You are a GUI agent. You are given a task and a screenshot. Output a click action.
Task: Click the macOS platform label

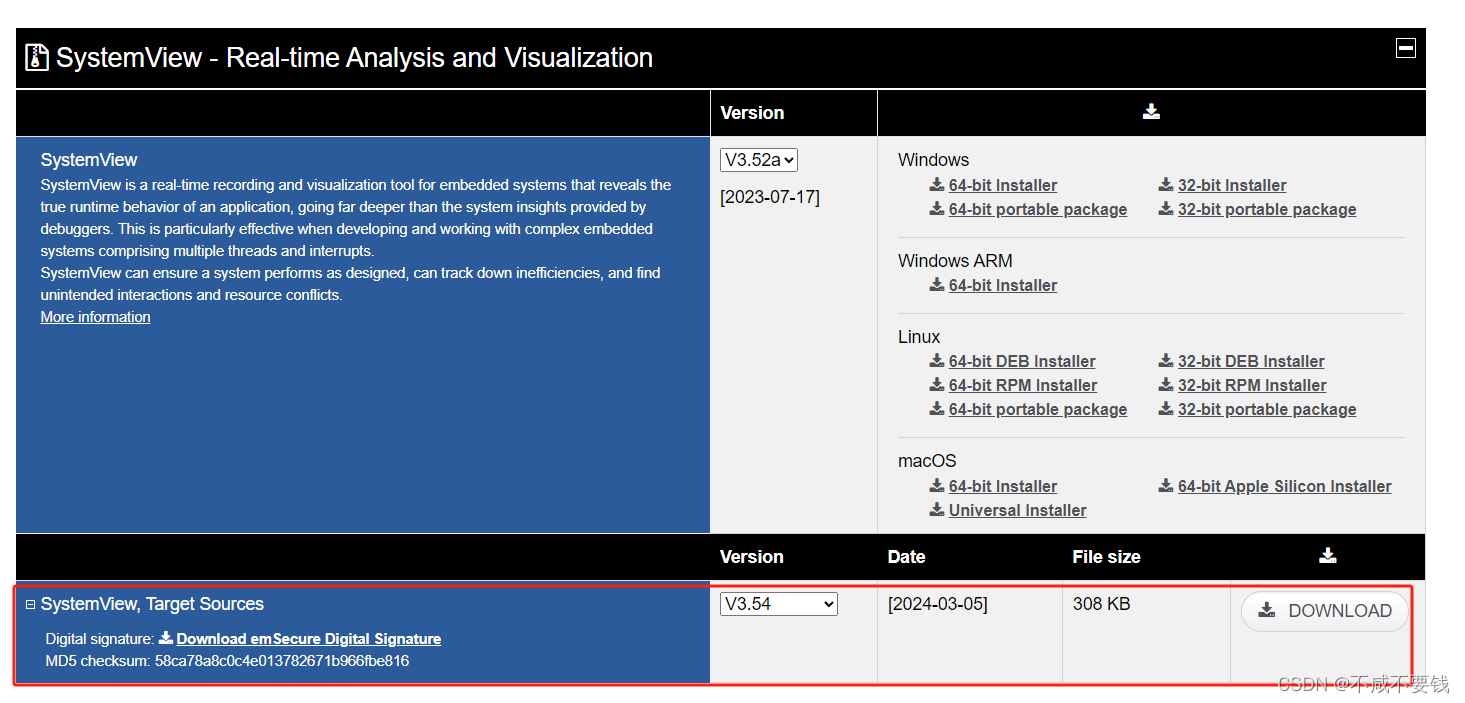[x=927, y=461]
